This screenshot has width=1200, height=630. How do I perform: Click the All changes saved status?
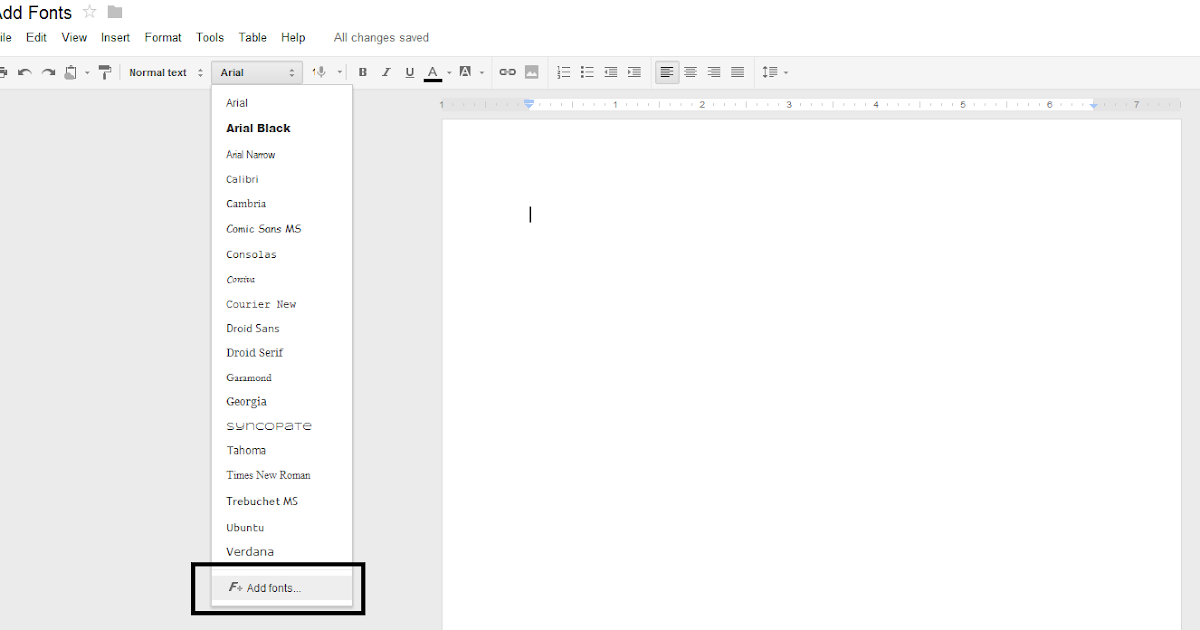pyautogui.click(x=381, y=38)
